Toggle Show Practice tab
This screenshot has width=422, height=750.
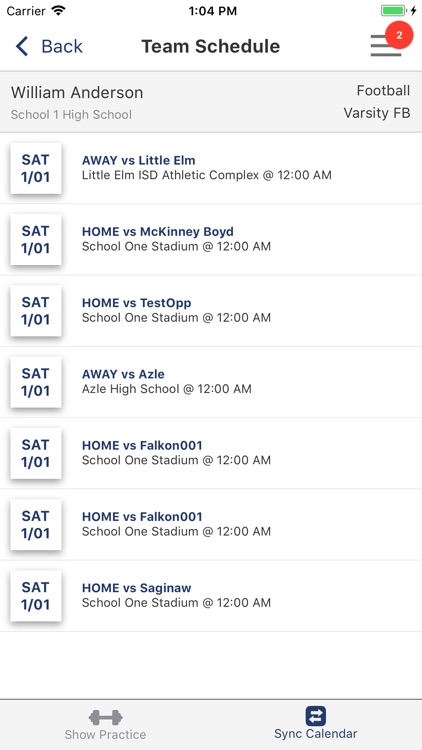coord(105,724)
